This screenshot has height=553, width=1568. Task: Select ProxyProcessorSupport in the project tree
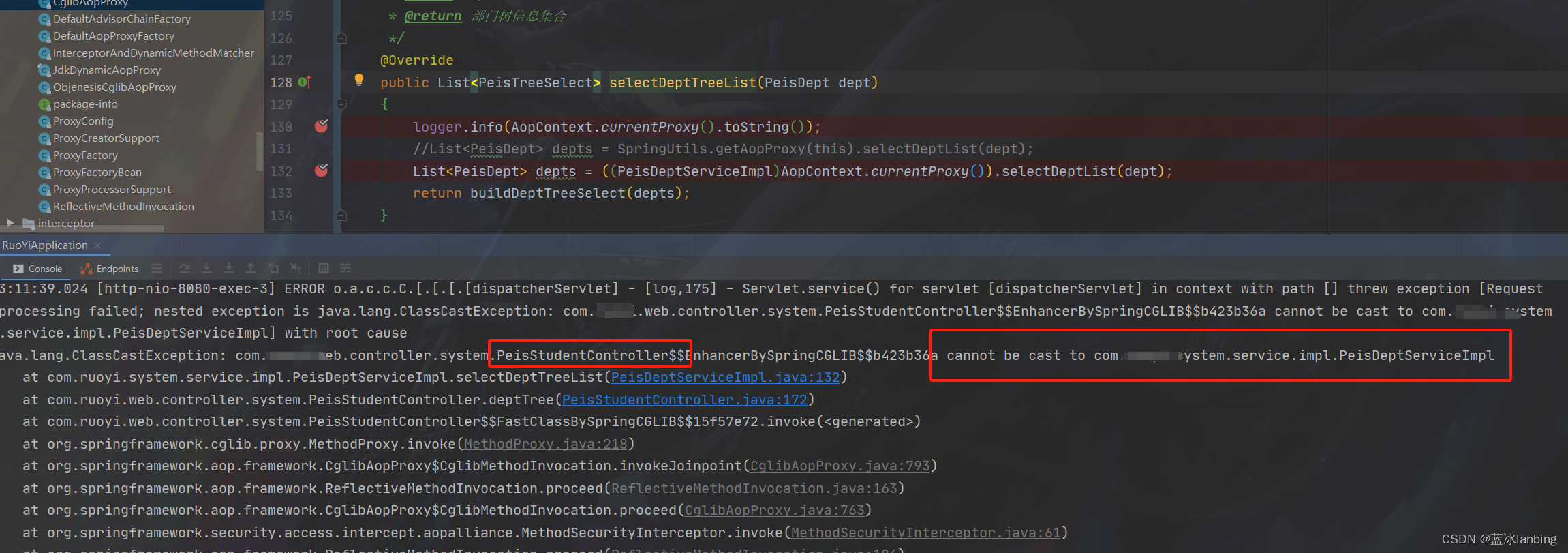(x=112, y=190)
